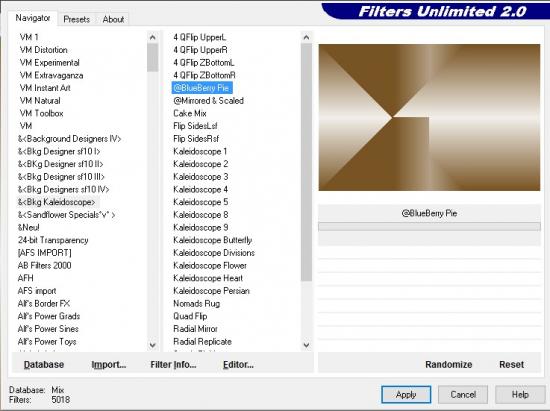Viewport: 550px width, 411px height.
Task: Click the filter list scrollbar thumb
Action: pos(306,162)
